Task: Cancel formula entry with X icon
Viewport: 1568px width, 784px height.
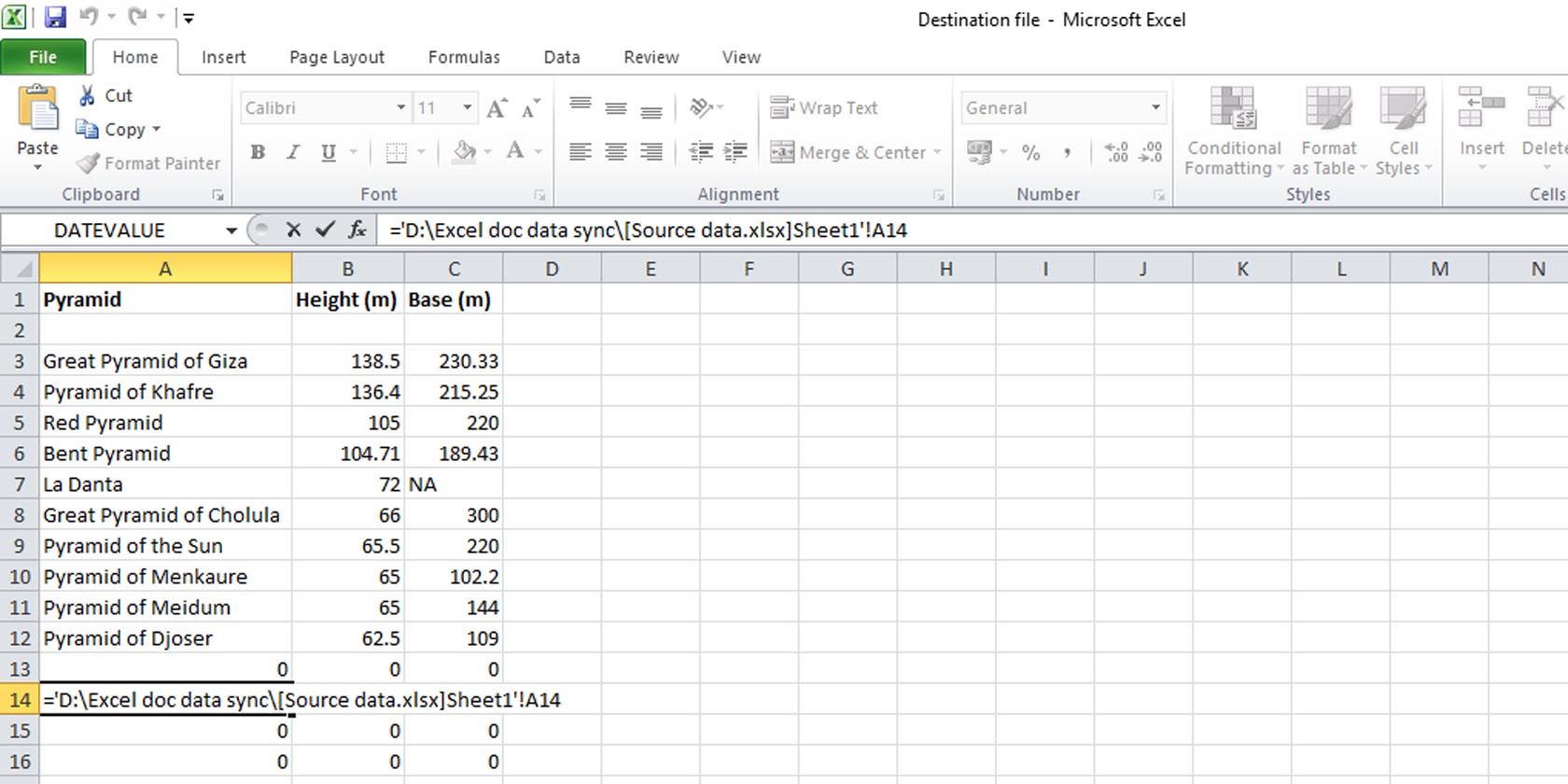Action: point(293,230)
